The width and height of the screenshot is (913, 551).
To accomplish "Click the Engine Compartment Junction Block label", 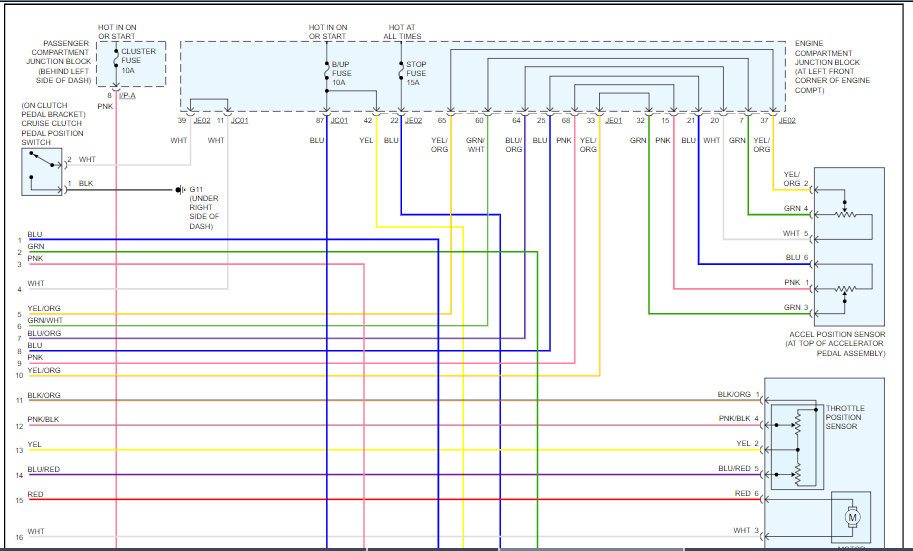I will [x=832, y=67].
